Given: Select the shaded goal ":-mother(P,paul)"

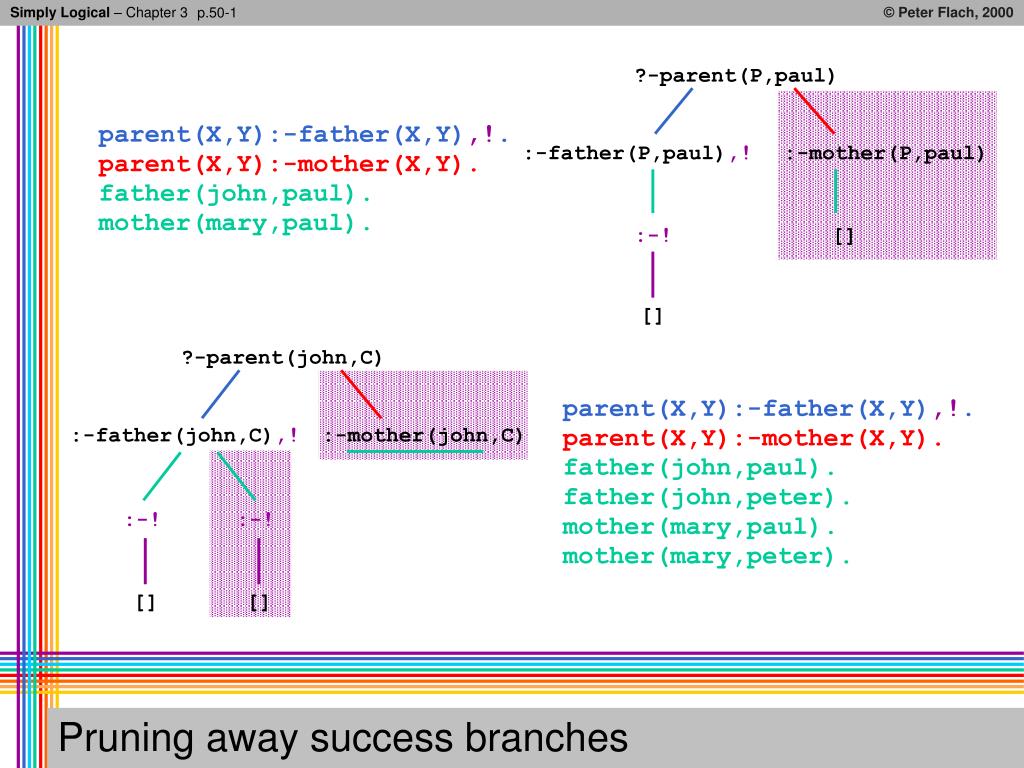Looking at the screenshot, I should 885,153.
